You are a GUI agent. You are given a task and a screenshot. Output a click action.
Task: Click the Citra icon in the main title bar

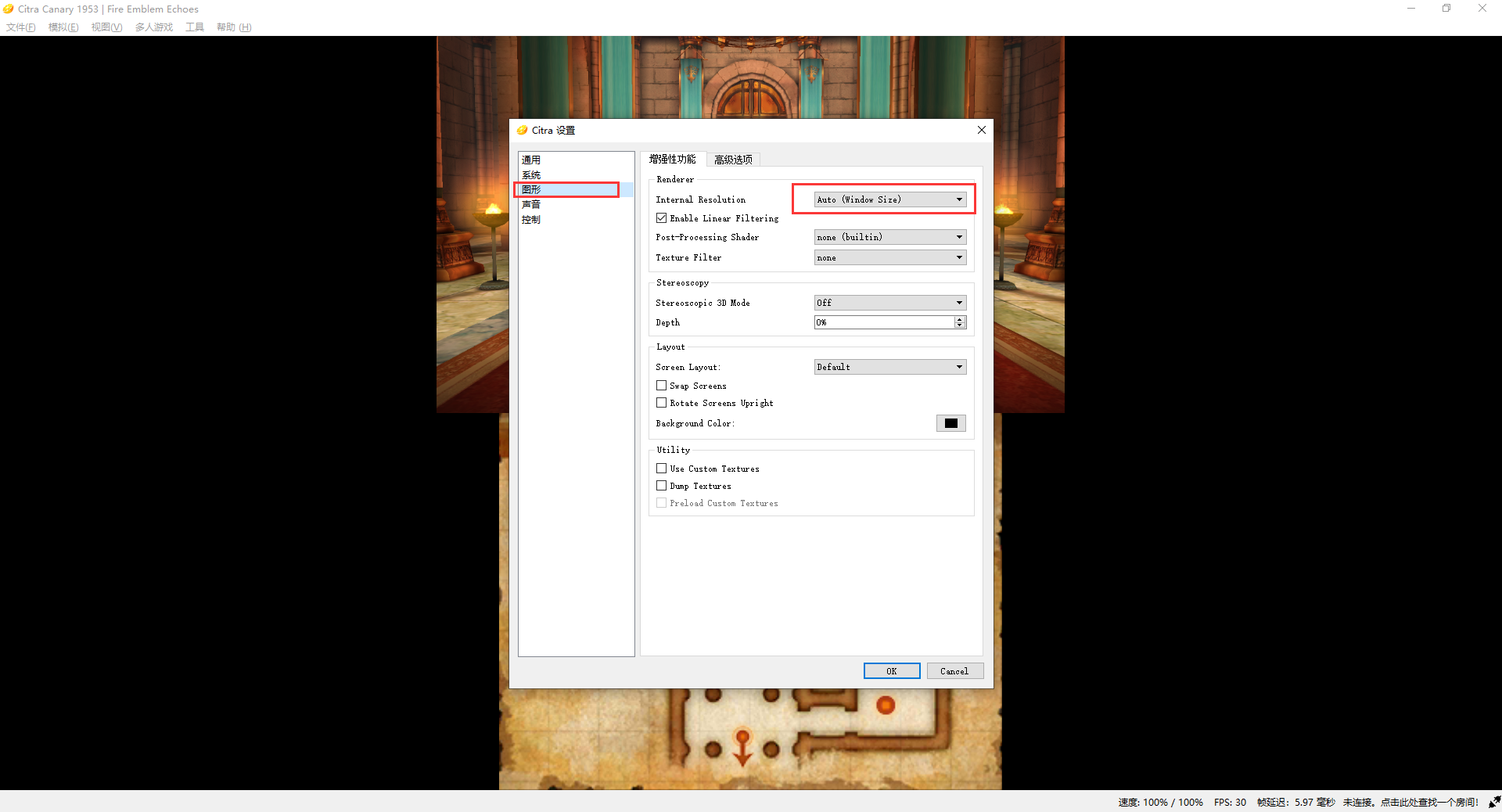pos(9,9)
